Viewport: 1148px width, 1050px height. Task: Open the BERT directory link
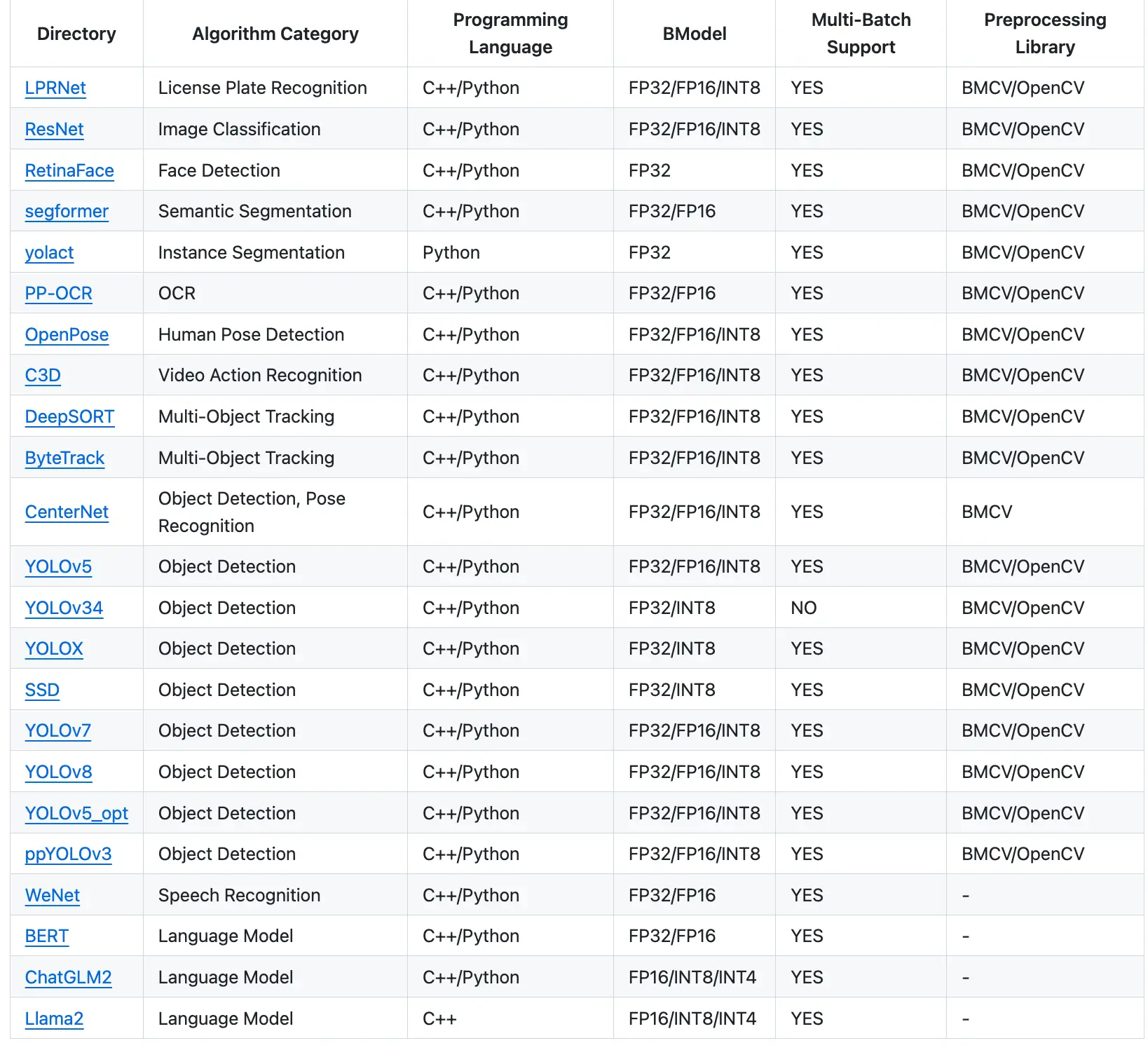coord(47,936)
